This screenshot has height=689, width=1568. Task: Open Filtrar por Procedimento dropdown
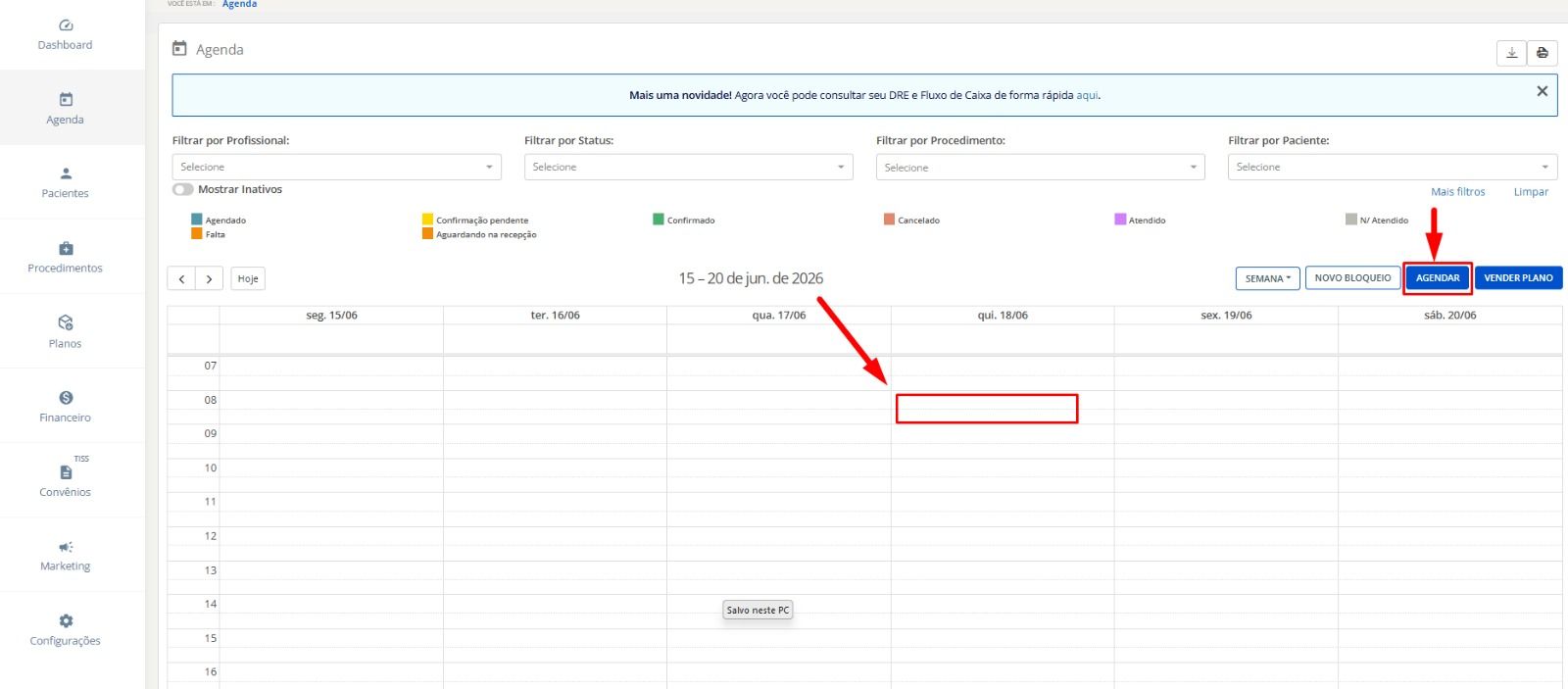click(1041, 168)
